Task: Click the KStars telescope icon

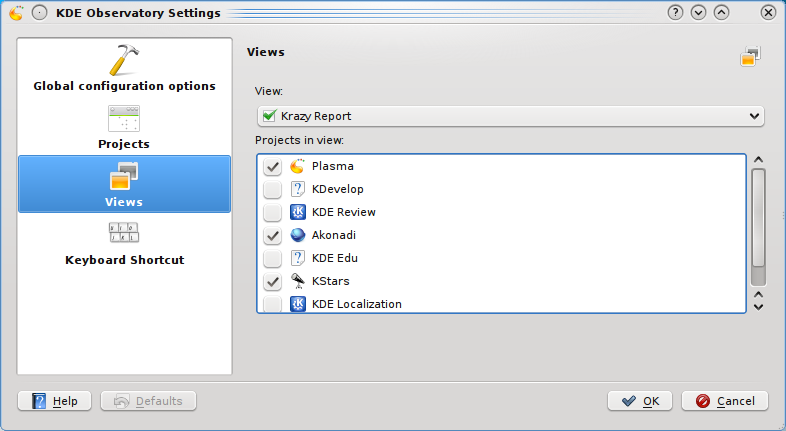Action: (x=297, y=281)
